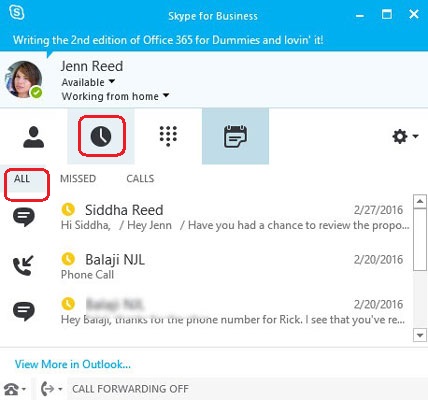This screenshot has height=400, width=428.
Task: Click Balaji NJL's yellow away status icon
Action: (68, 259)
